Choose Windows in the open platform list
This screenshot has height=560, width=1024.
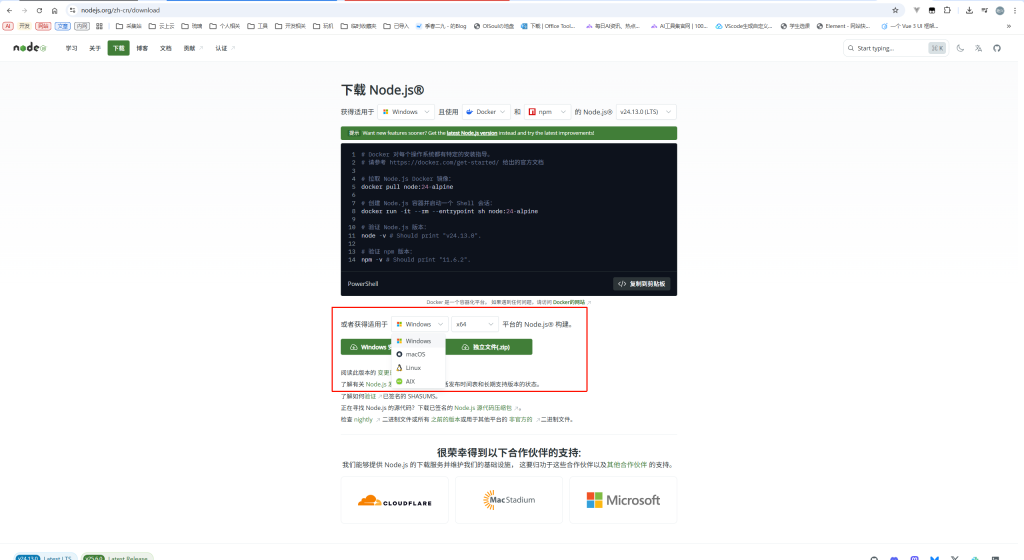click(x=418, y=341)
